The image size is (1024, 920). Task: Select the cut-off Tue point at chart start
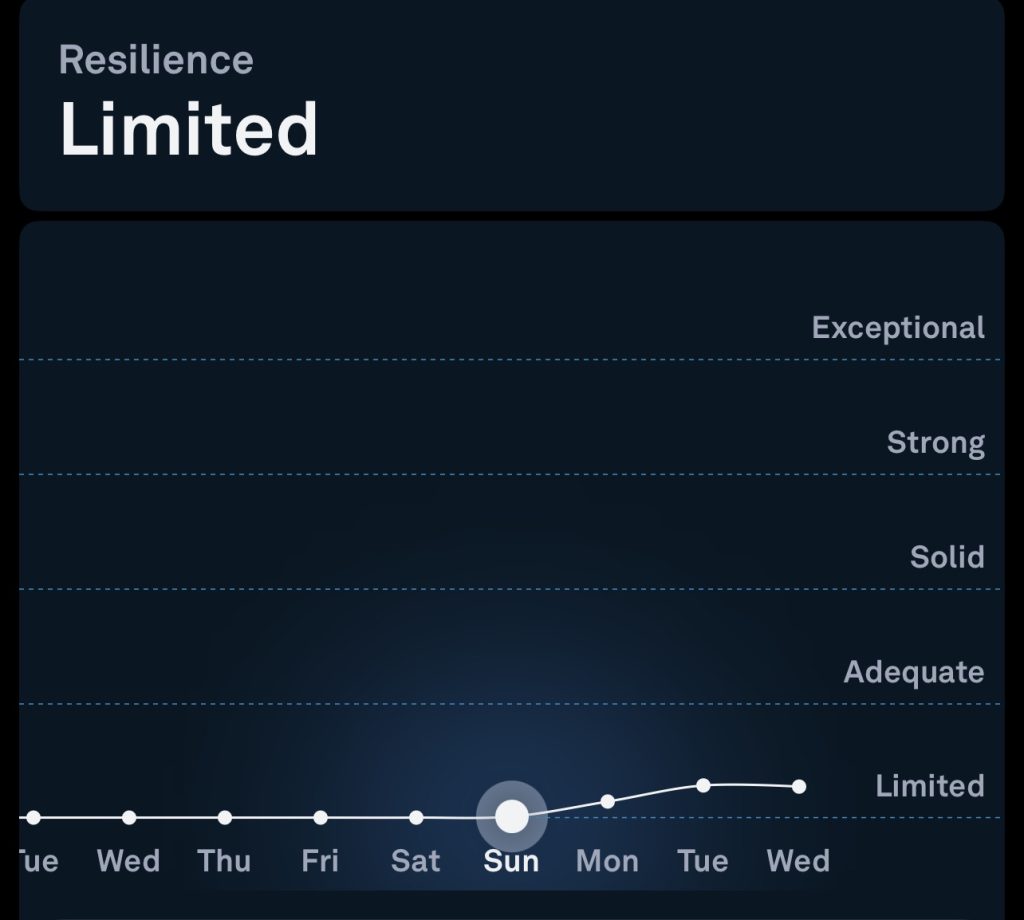(34, 818)
